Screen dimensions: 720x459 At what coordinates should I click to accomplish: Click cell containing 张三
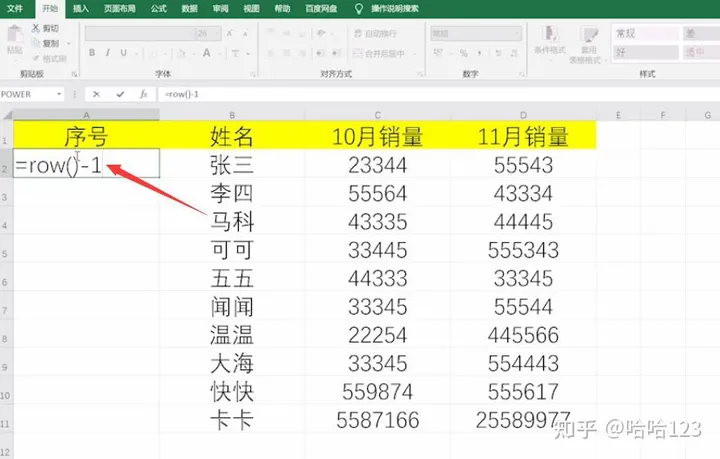point(232,165)
